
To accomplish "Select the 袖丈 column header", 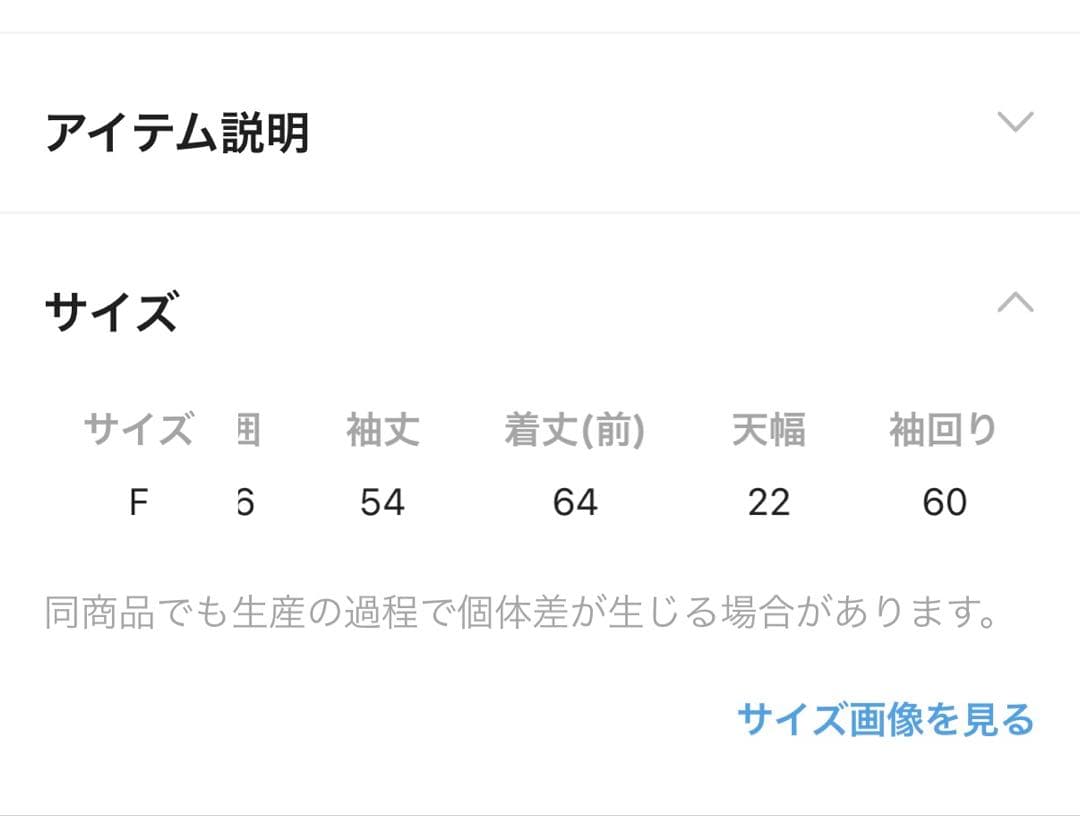I will [383, 431].
